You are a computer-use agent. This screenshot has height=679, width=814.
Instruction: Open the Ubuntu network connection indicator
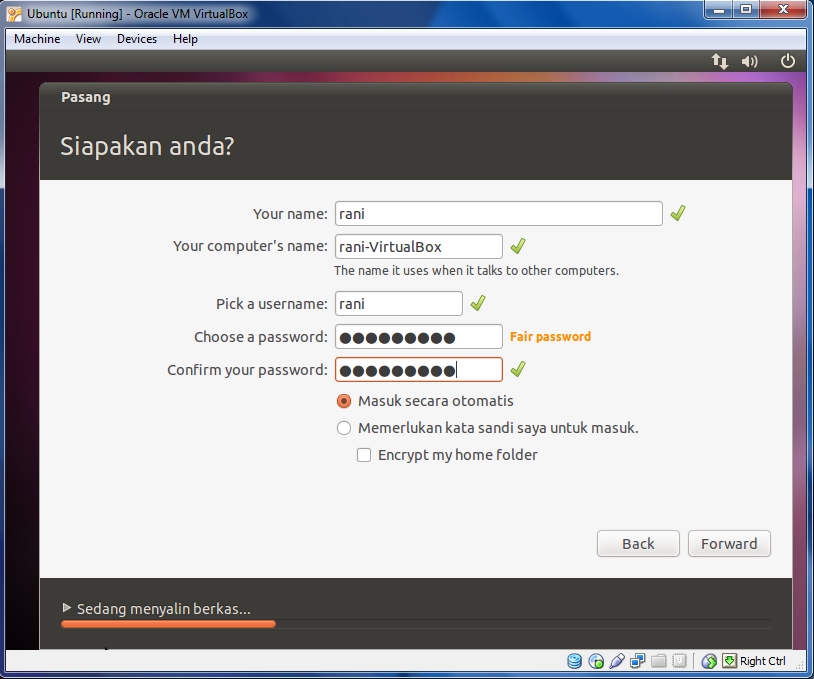[x=720, y=61]
